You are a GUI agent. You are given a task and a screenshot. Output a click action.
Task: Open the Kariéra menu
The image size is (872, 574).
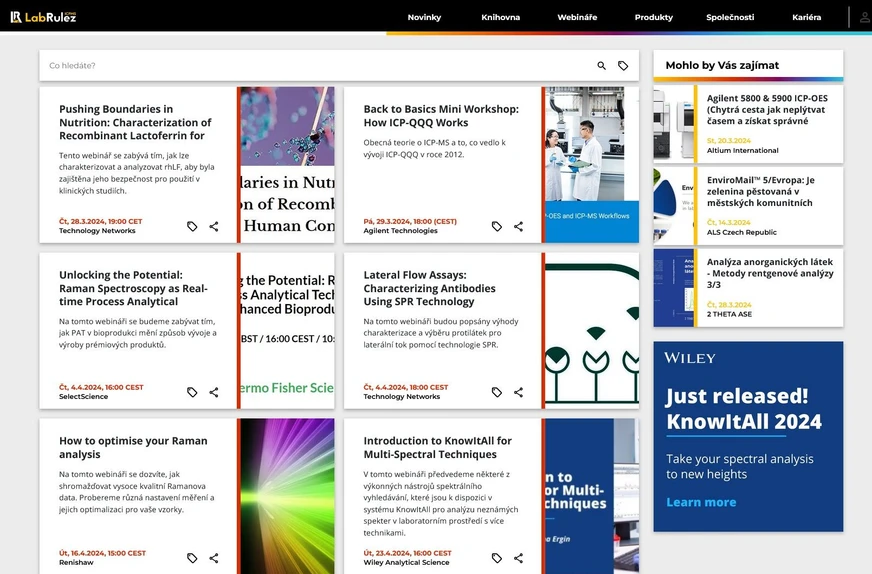pyautogui.click(x=806, y=17)
